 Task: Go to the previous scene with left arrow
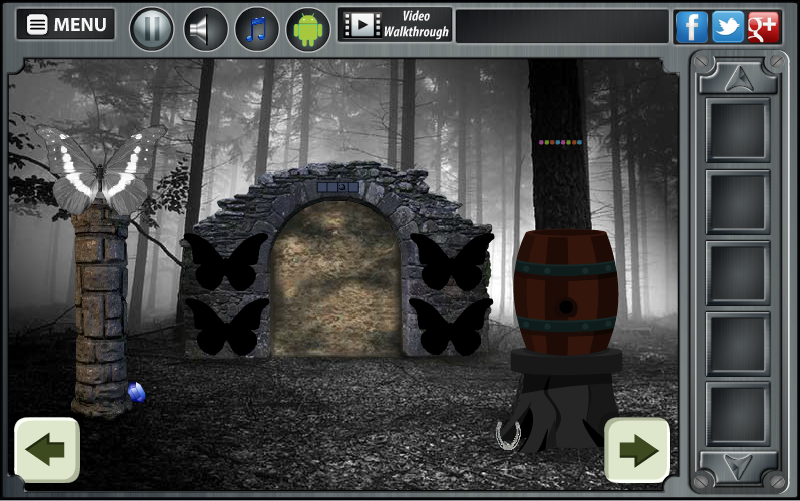tap(47, 449)
